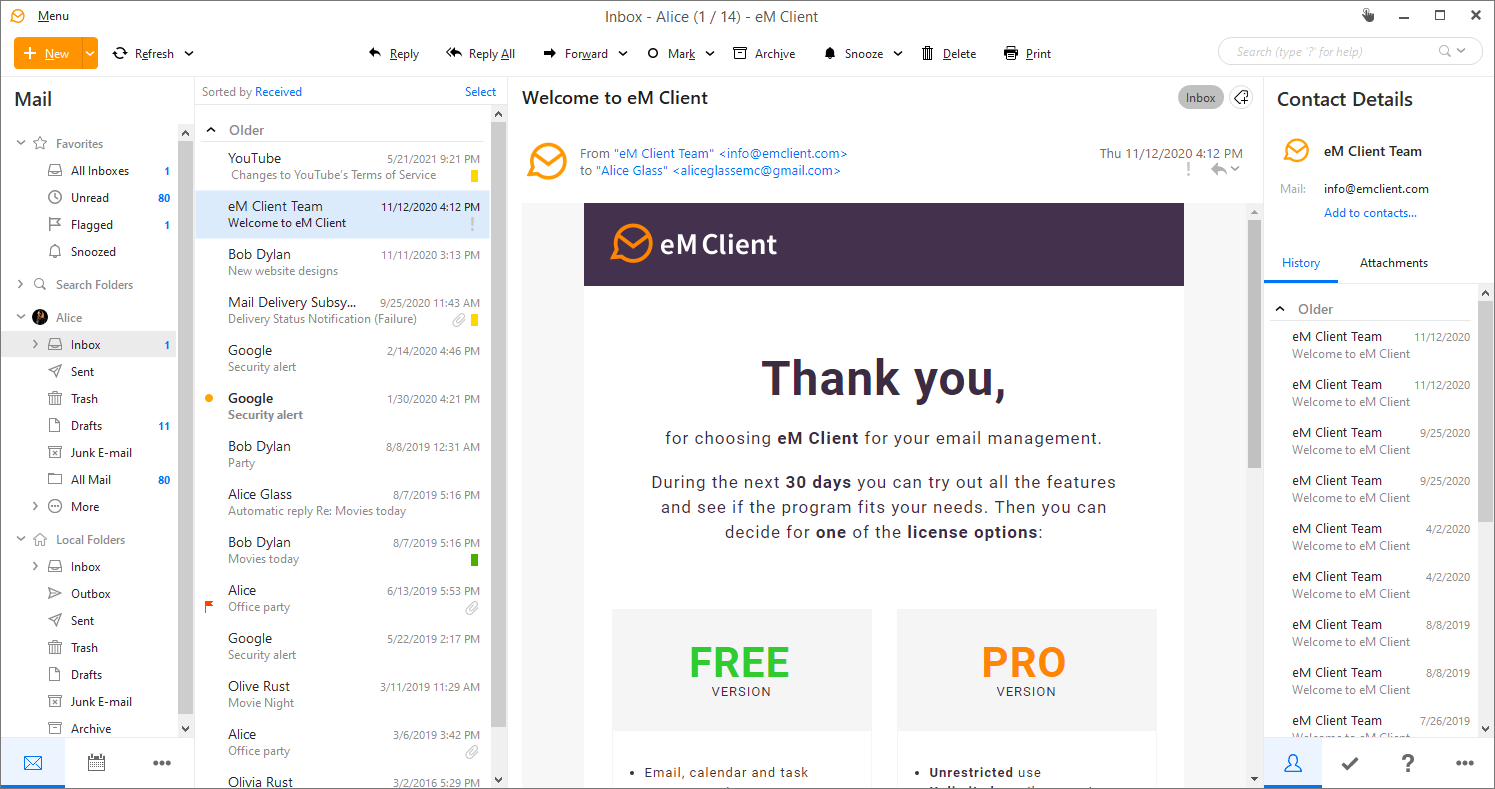Snooze the current email
This screenshot has width=1495, height=789.
click(x=855, y=53)
